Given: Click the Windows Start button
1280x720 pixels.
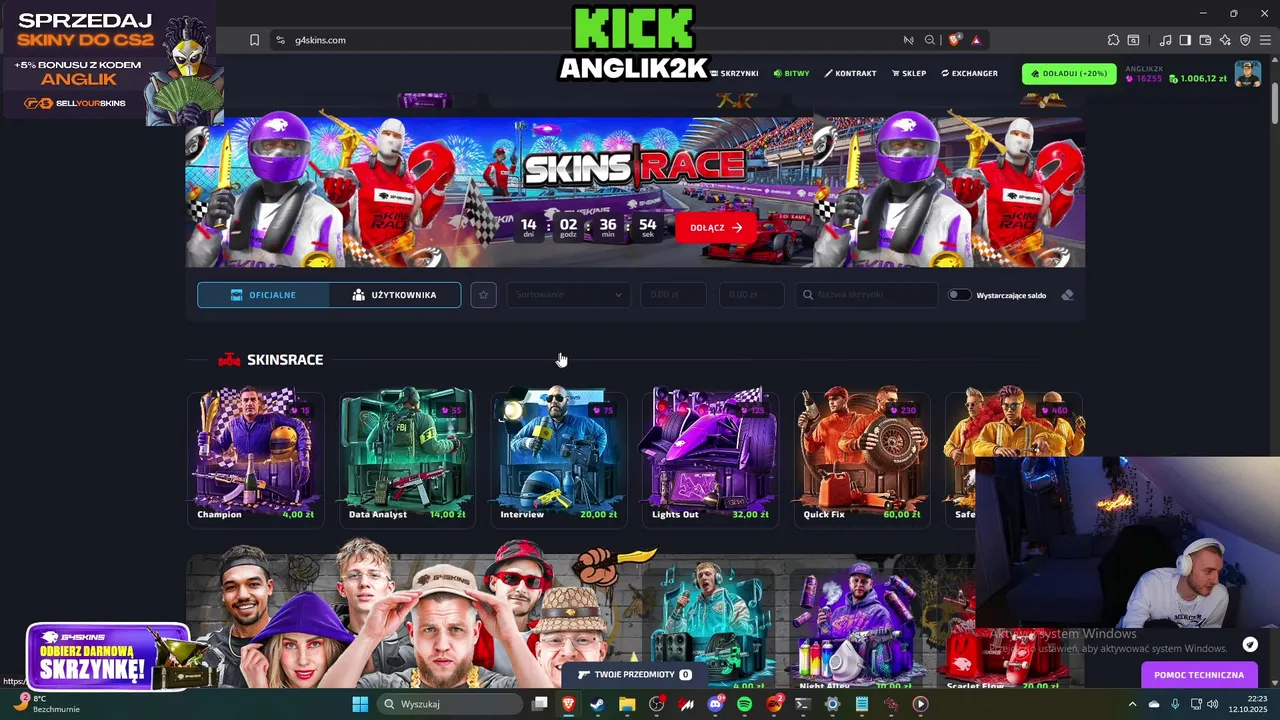Looking at the screenshot, I should (x=360, y=704).
